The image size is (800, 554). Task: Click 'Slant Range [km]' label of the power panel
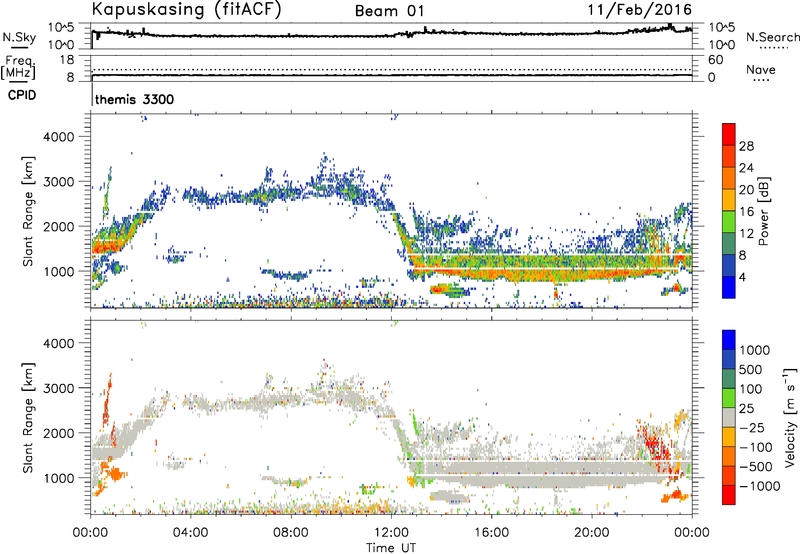[x=28, y=211]
